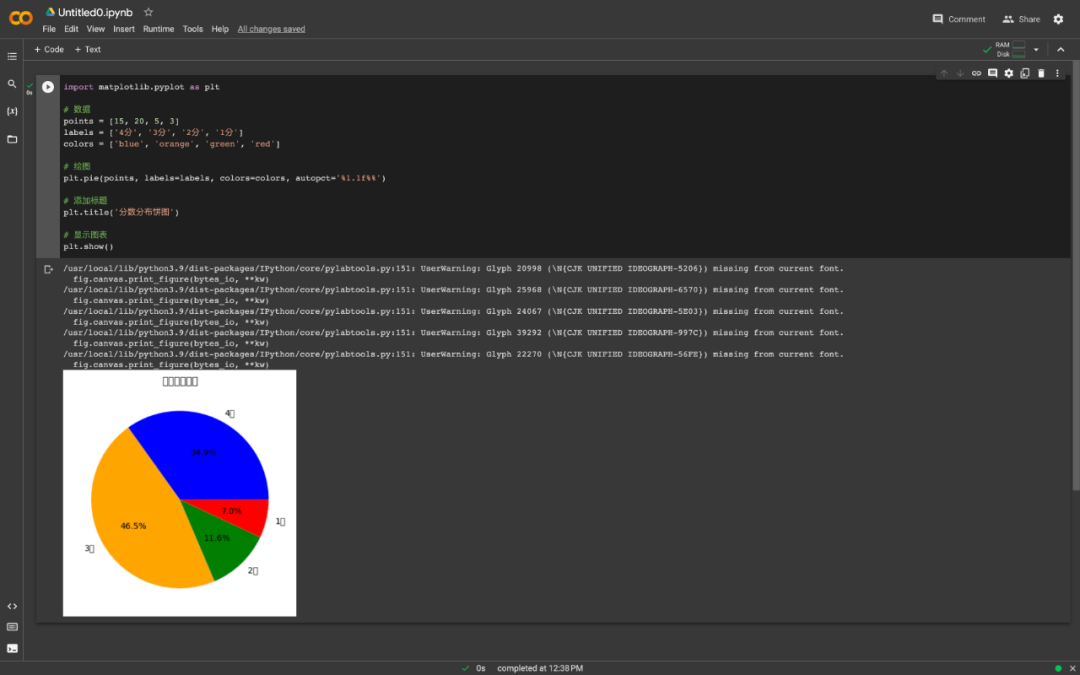Copy link to cell
The image size is (1080, 675).
976,73
